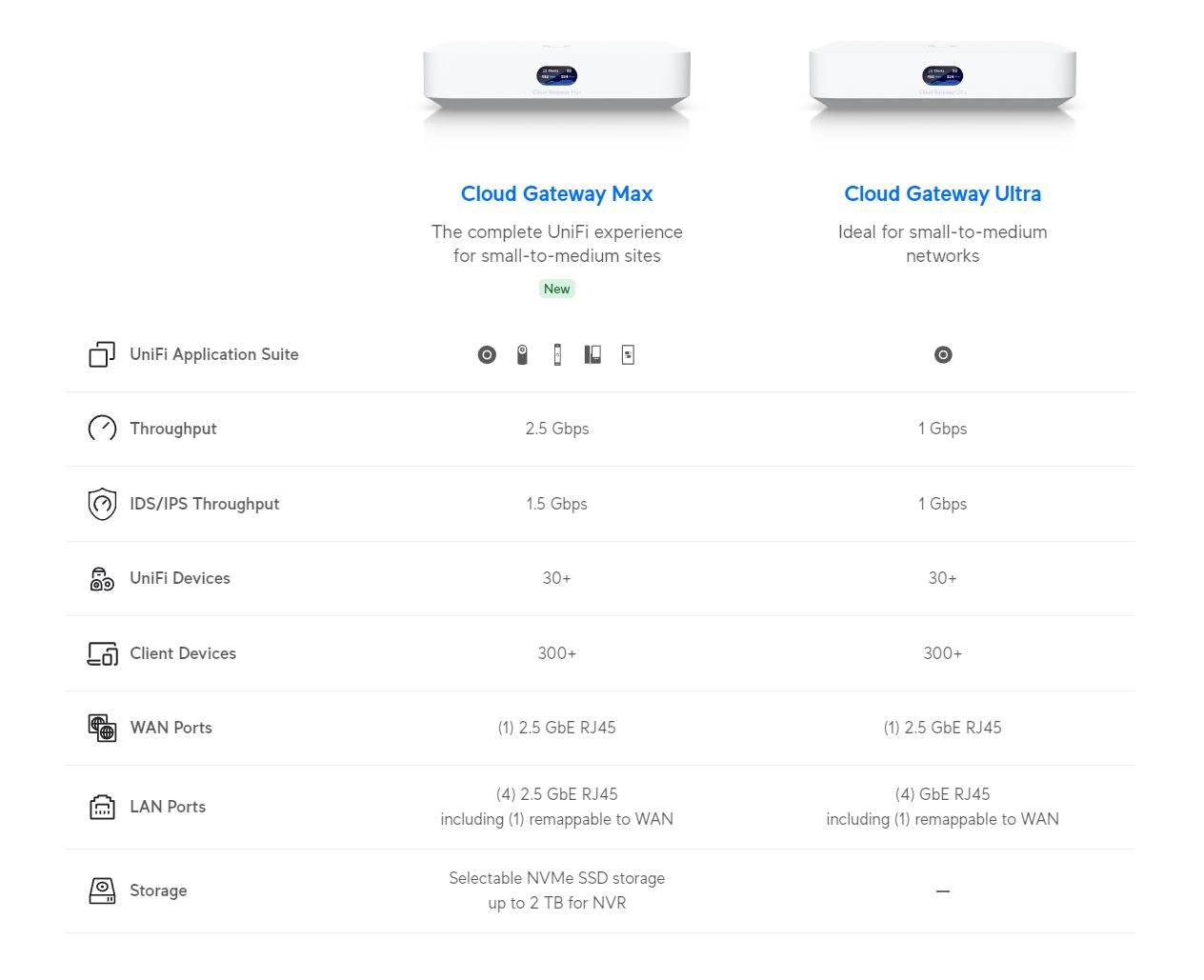Click the green New badge
The image size is (1204, 980).
tap(557, 289)
